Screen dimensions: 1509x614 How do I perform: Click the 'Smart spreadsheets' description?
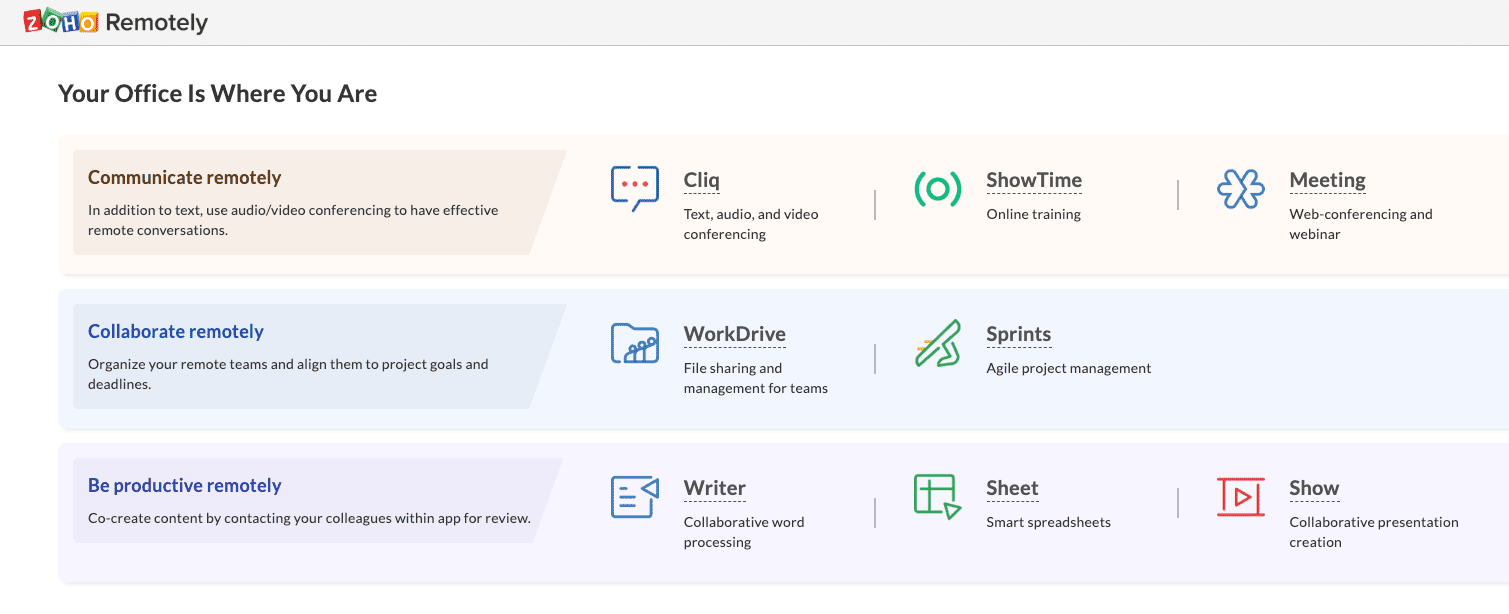click(1049, 522)
